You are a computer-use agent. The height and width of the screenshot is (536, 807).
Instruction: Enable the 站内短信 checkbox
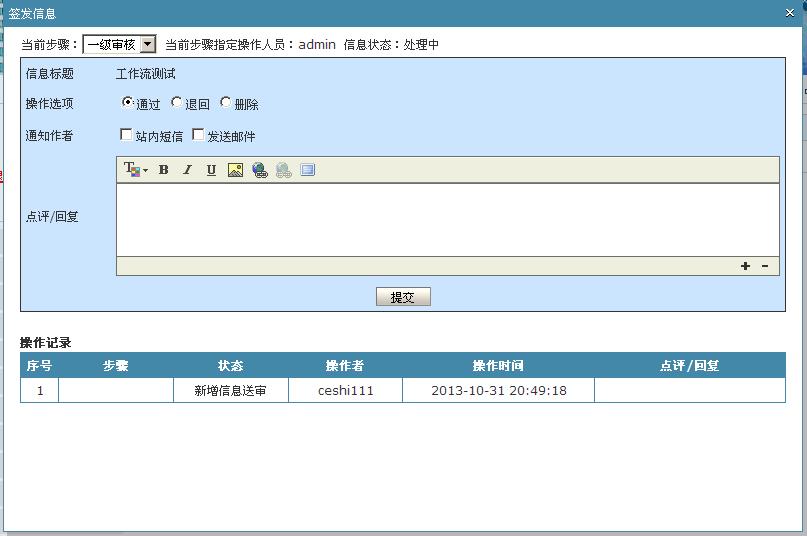tap(126, 135)
